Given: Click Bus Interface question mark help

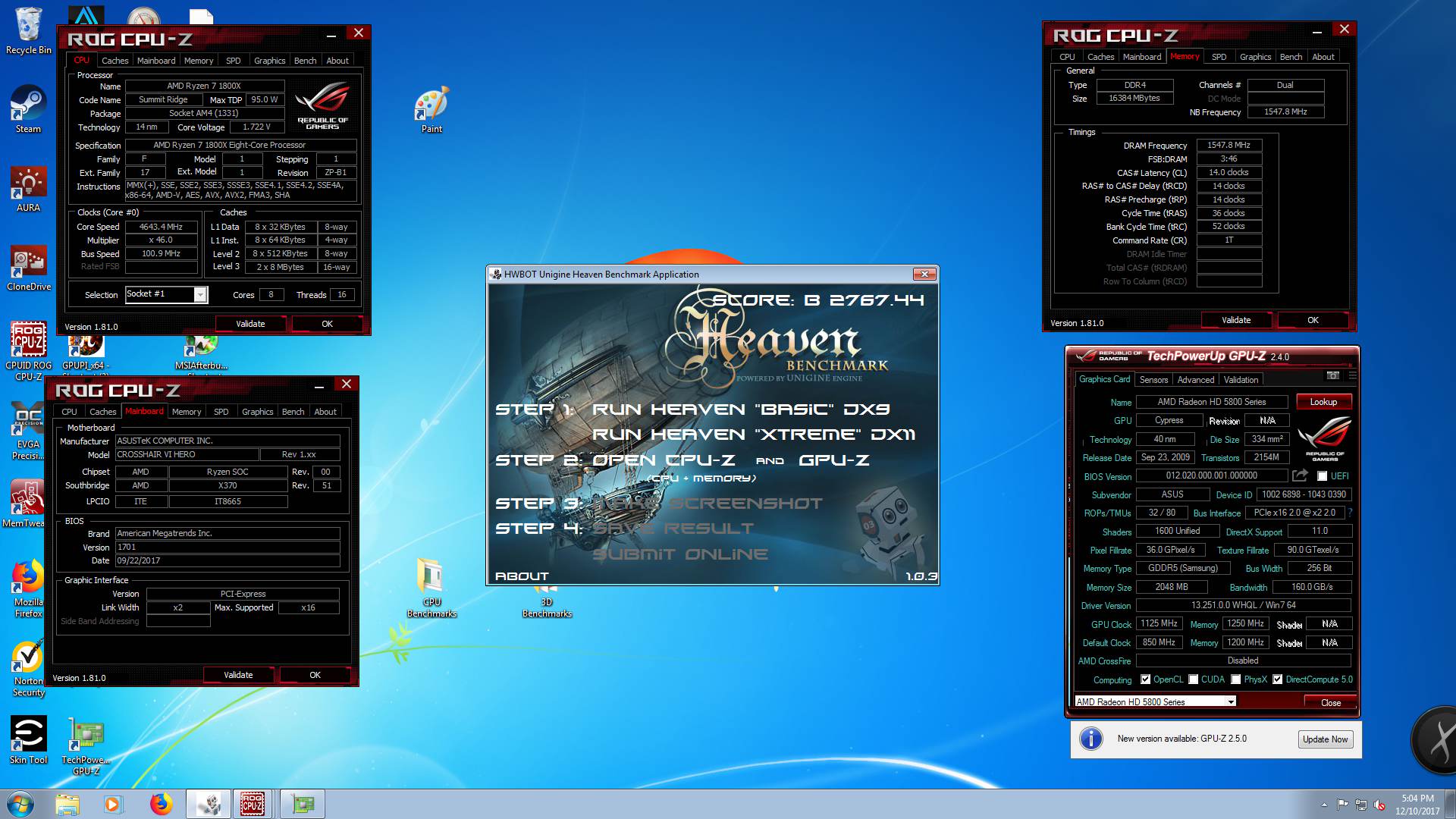Looking at the screenshot, I should tap(1351, 513).
